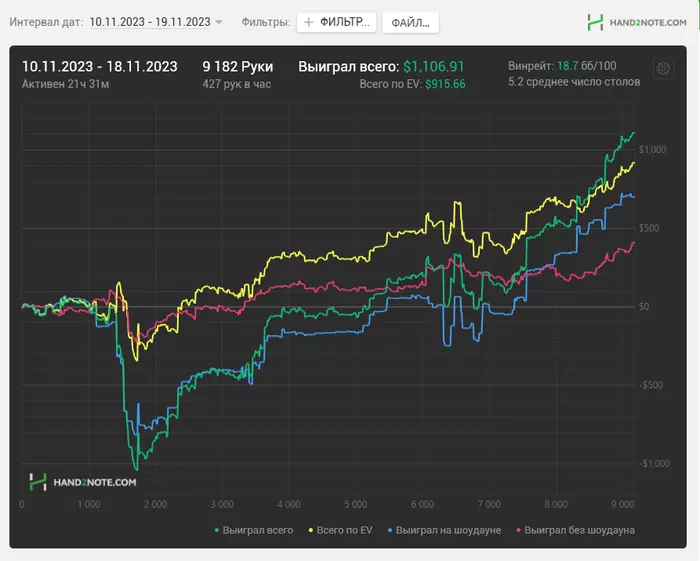Click the Фильтры: label
The image size is (700, 561).
[266, 22]
